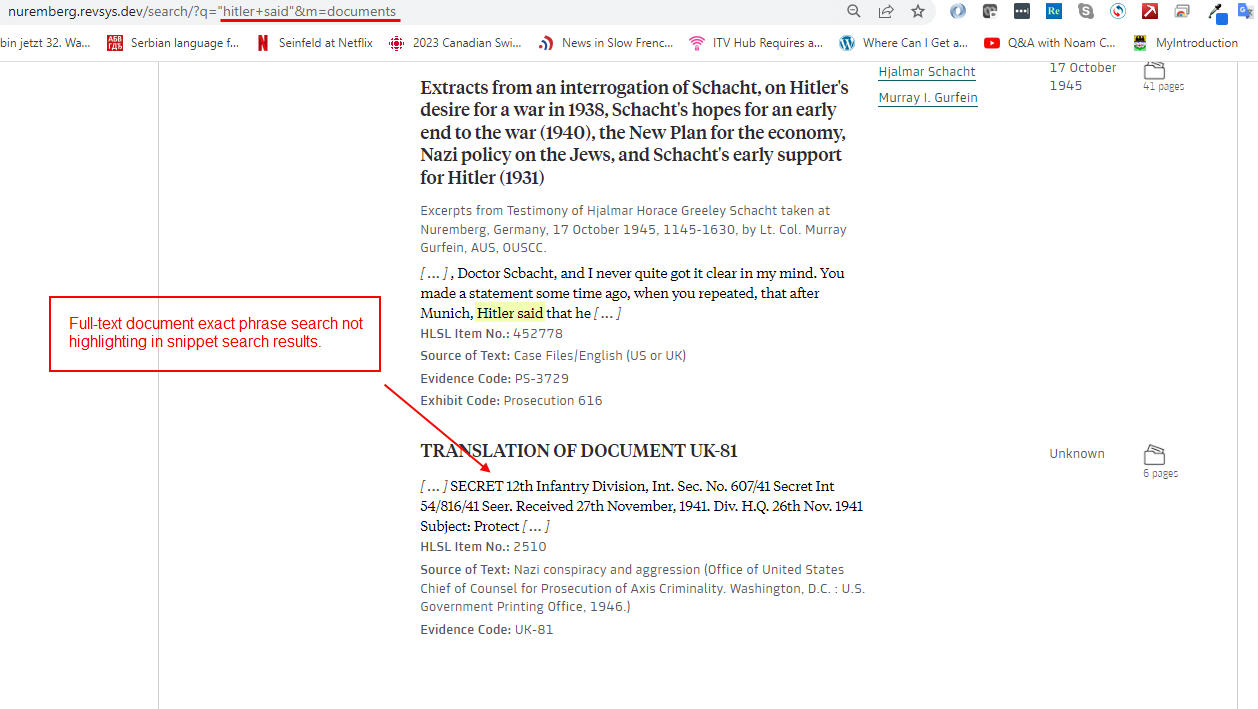
Task: Click the highlighted "Hitler said" text
Action: [510, 312]
